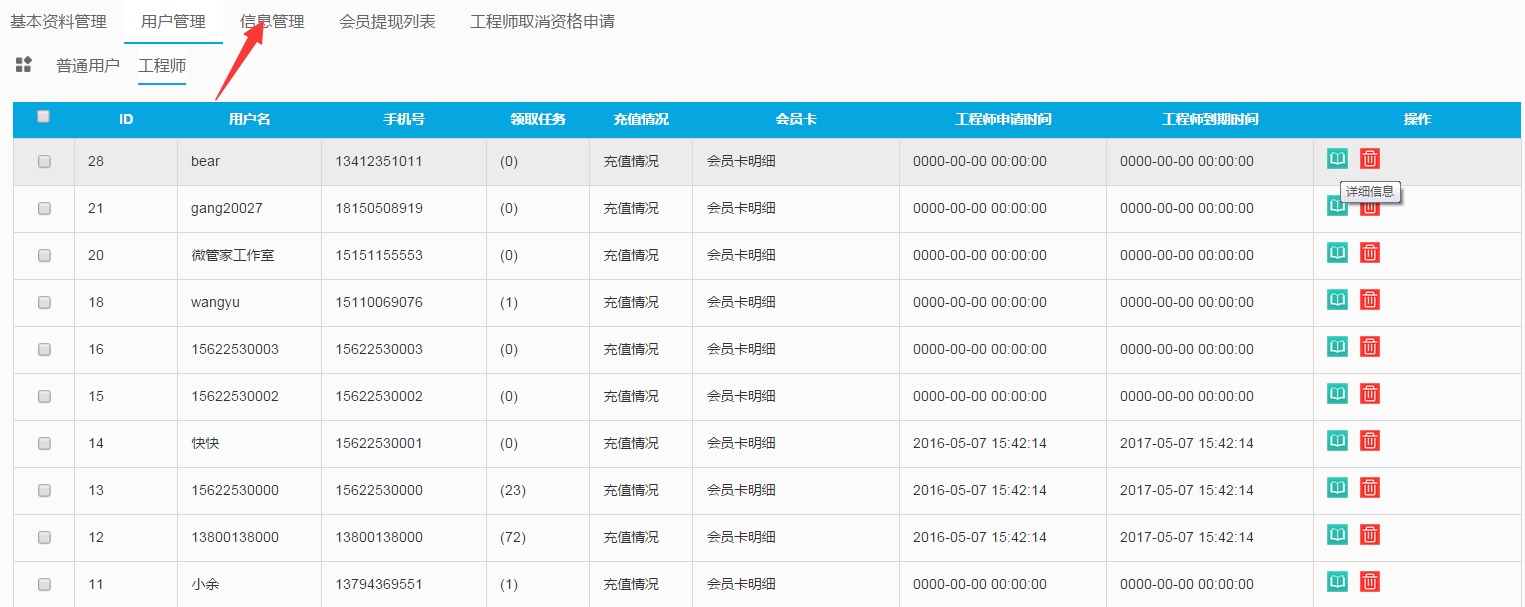Open details for user 快快
Screen dimensions: 1525x607
click(x=1337, y=441)
